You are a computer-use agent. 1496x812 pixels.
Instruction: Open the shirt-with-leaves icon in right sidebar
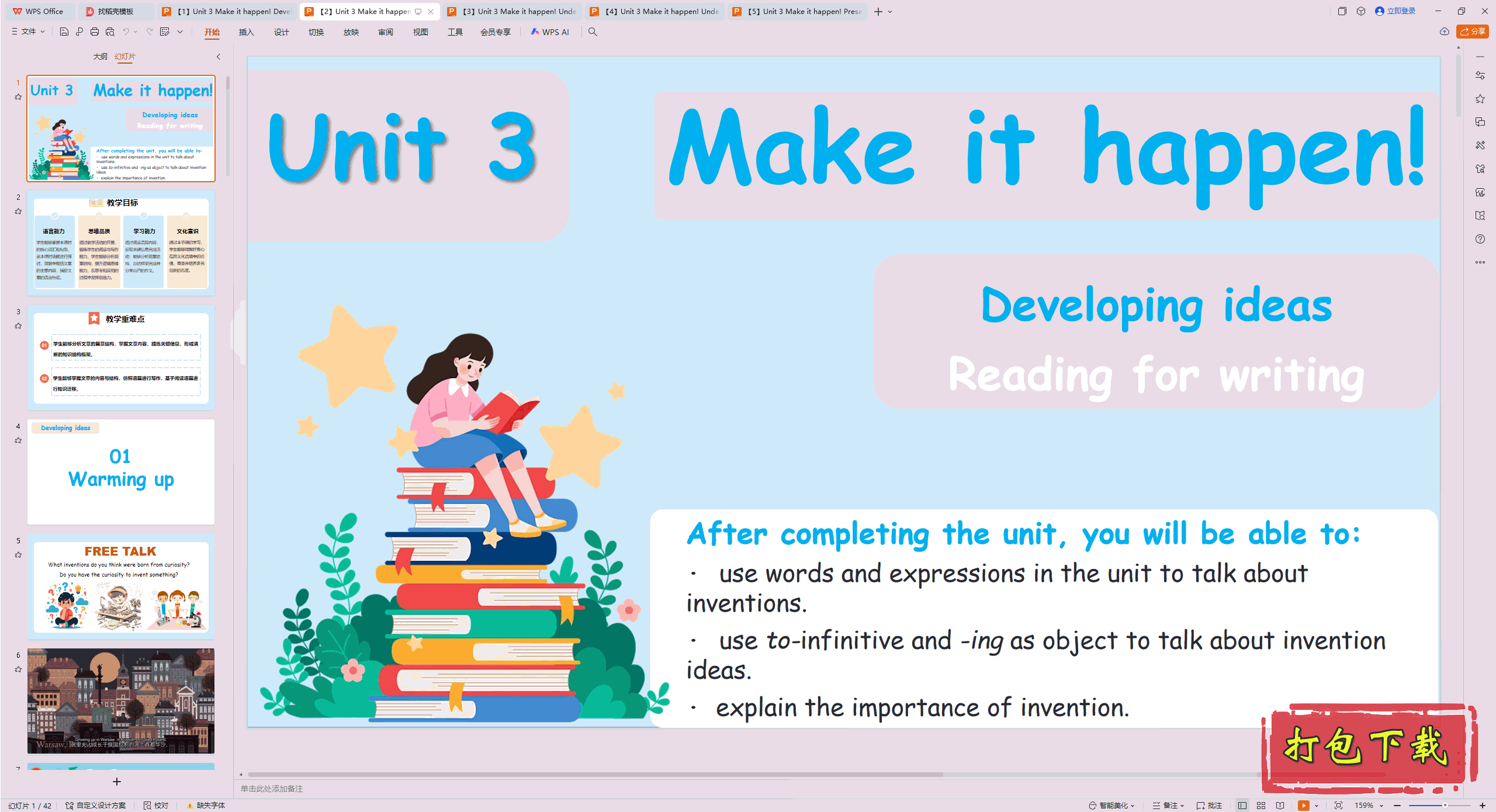pos(1480,192)
